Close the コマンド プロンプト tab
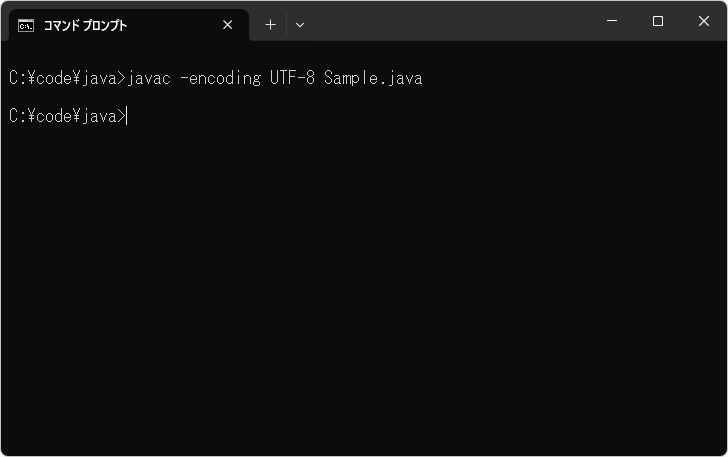The width and height of the screenshot is (728, 457). tap(228, 25)
